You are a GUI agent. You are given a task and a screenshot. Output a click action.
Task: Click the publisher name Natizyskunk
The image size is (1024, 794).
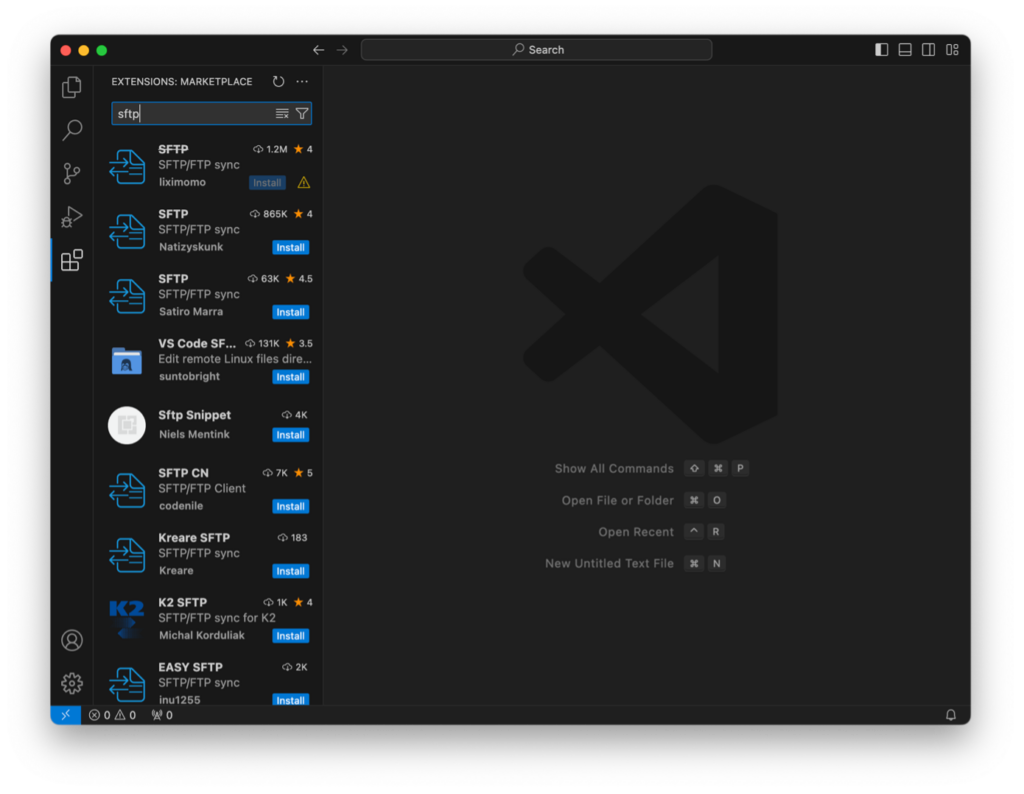191,247
